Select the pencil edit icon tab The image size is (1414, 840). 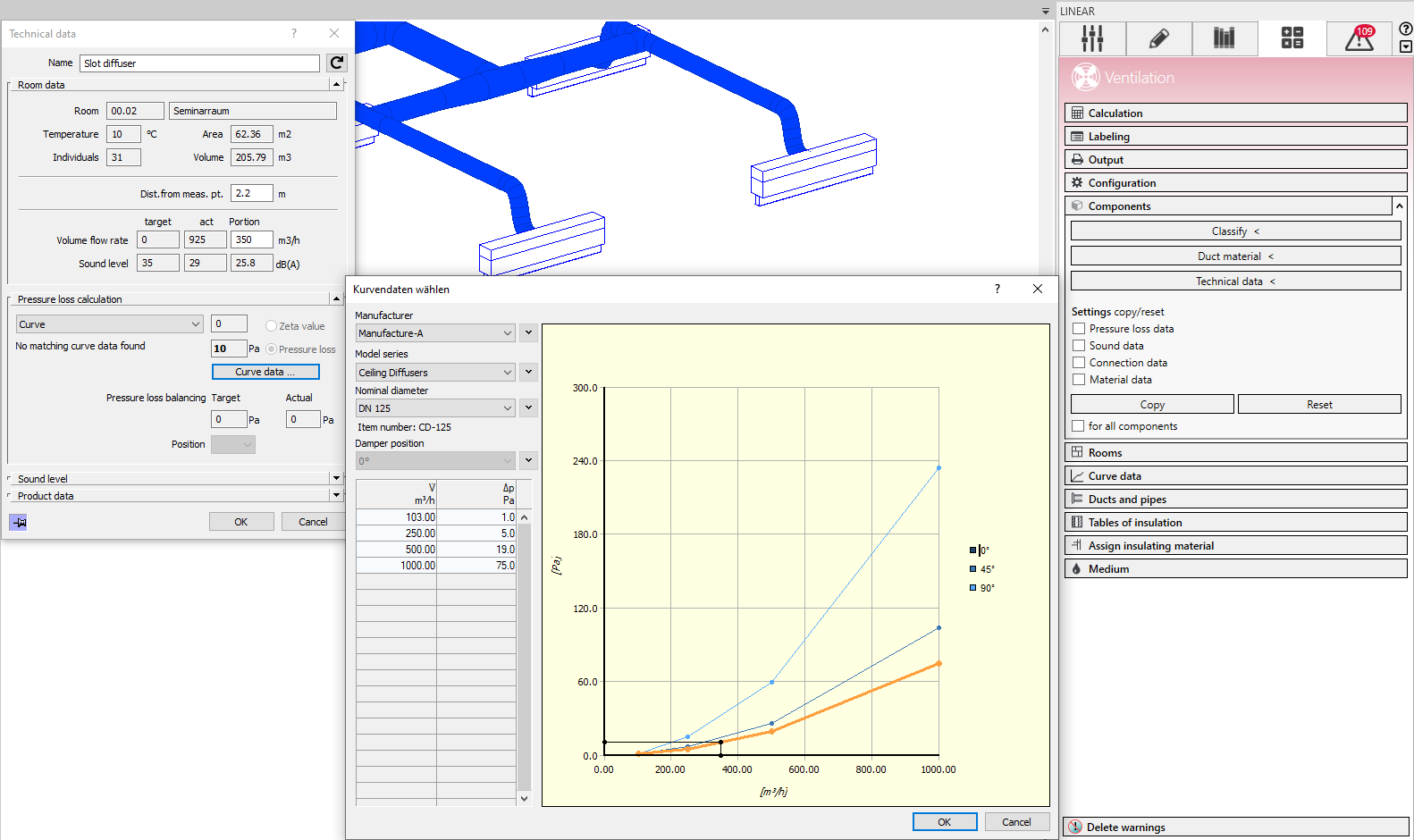[1158, 38]
